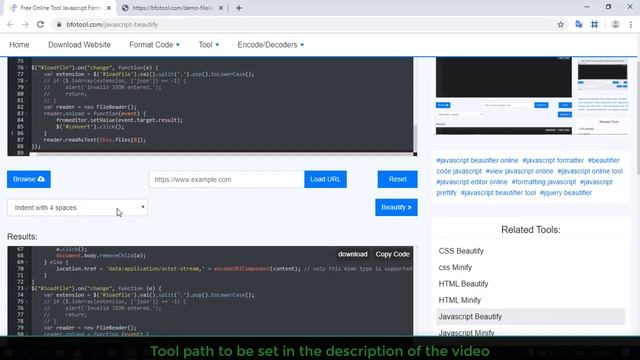
Task: Collapse the code fold arrow at line 83
Action: [27, 113]
